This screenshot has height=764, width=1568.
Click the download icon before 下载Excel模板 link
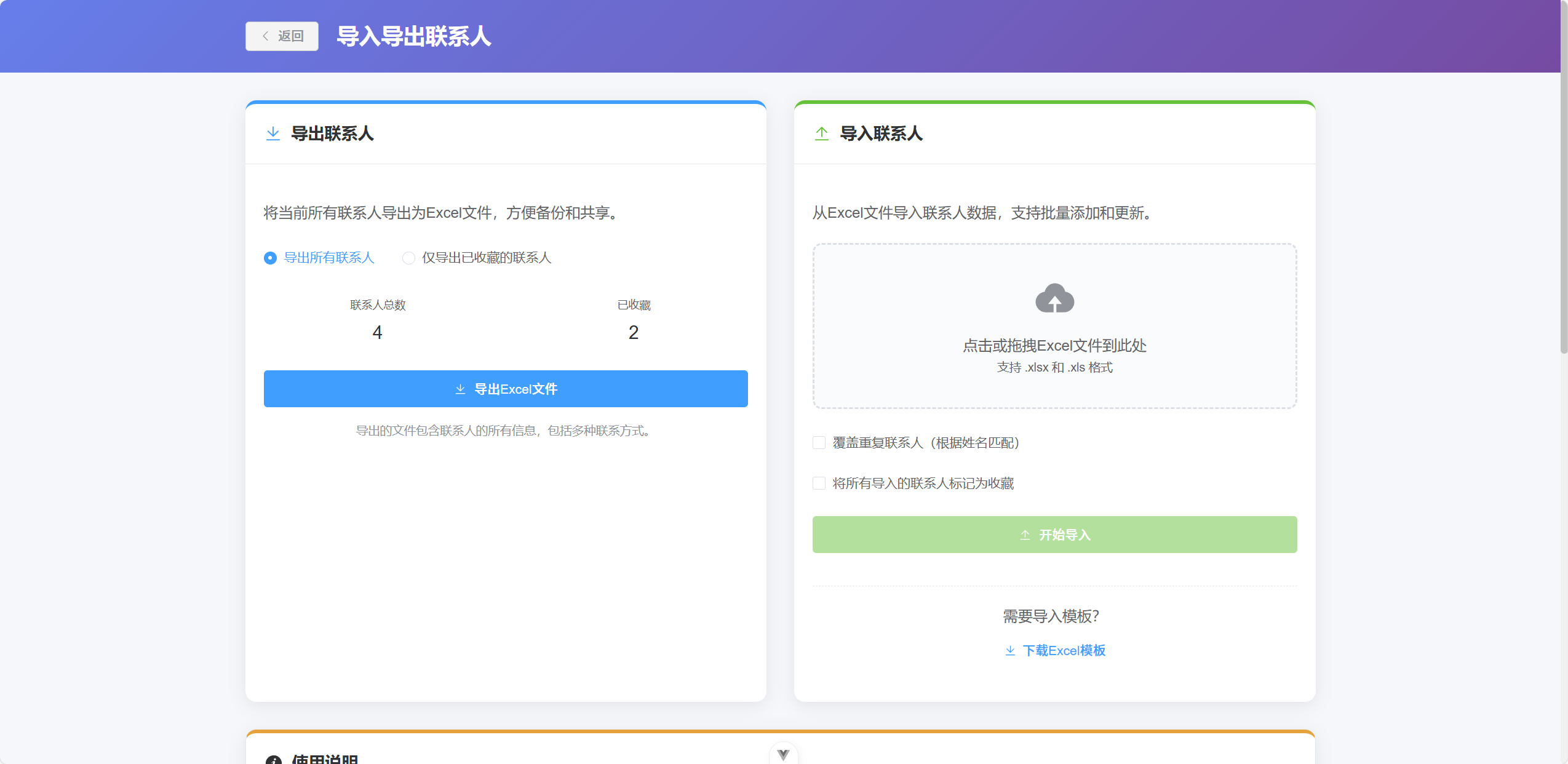click(1010, 651)
